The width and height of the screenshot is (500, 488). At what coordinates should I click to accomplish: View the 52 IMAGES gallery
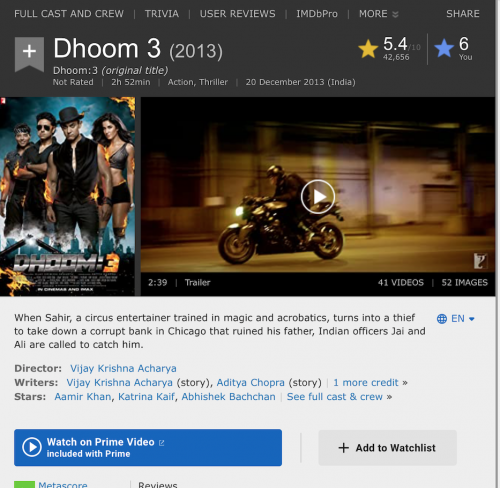pos(464,283)
